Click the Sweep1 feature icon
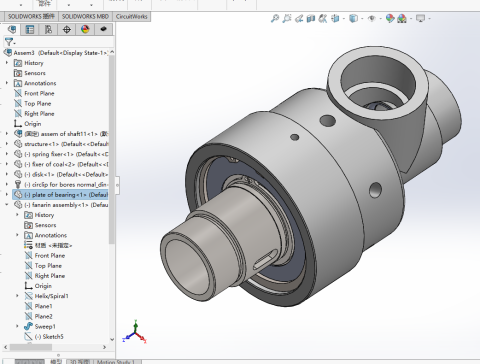This screenshot has height=364, width=480. click(x=28, y=326)
